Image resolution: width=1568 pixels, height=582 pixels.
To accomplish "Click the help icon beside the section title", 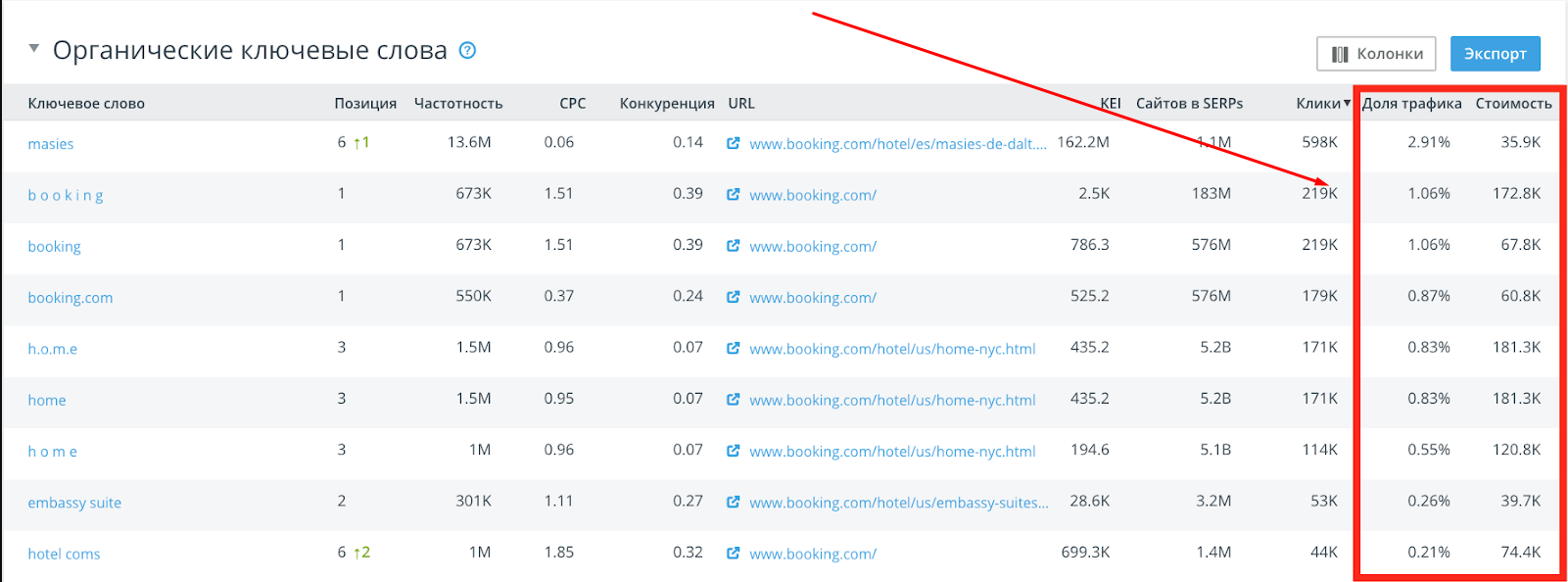I will [x=468, y=50].
